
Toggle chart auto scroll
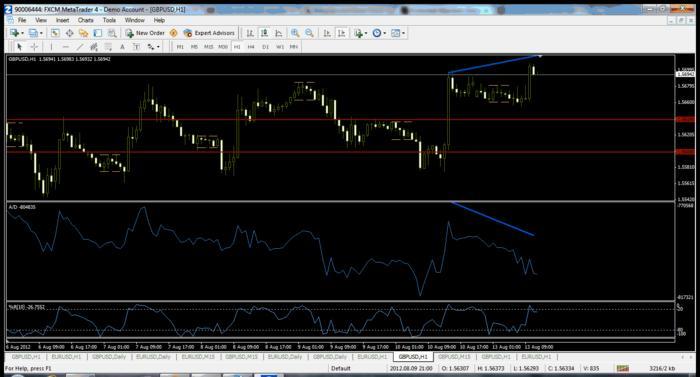(x=327, y=33)
